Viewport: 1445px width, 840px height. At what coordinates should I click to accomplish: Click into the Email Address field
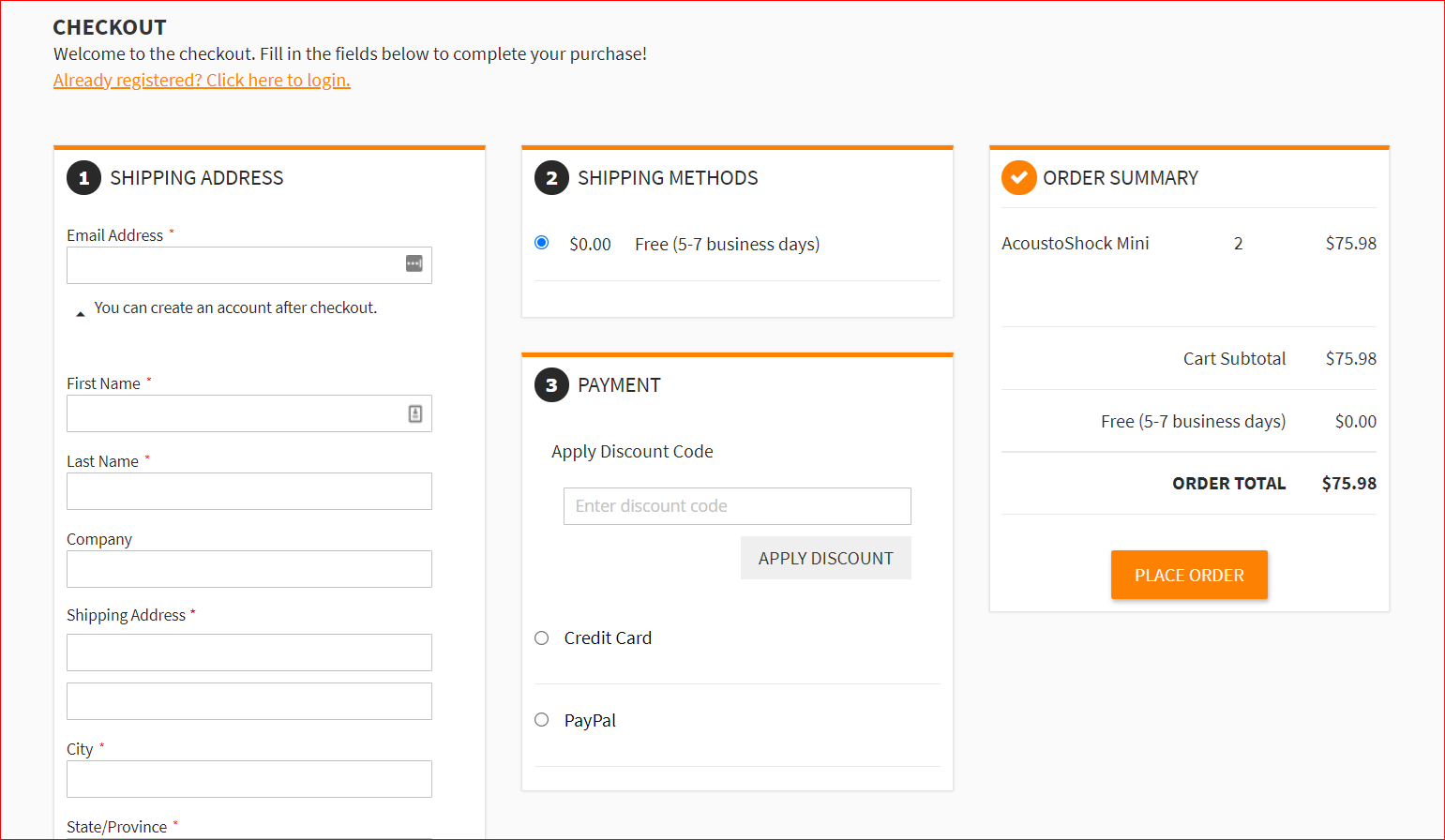[x=234, y=265]
